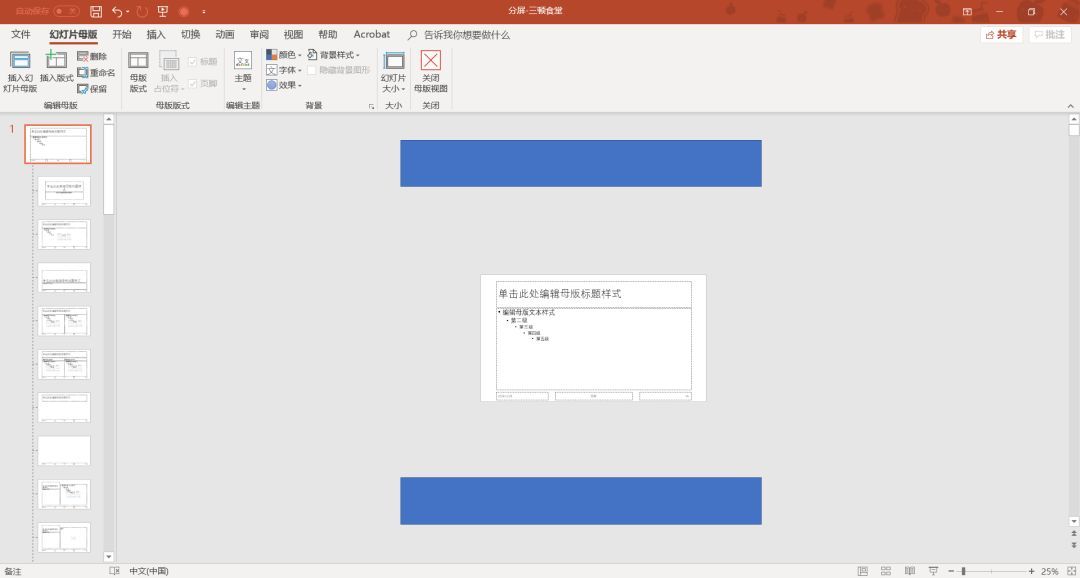Expand the Background Styles (背景样式) dropdown
This screenshot has width=1080, height=578.
coord(334,55)
